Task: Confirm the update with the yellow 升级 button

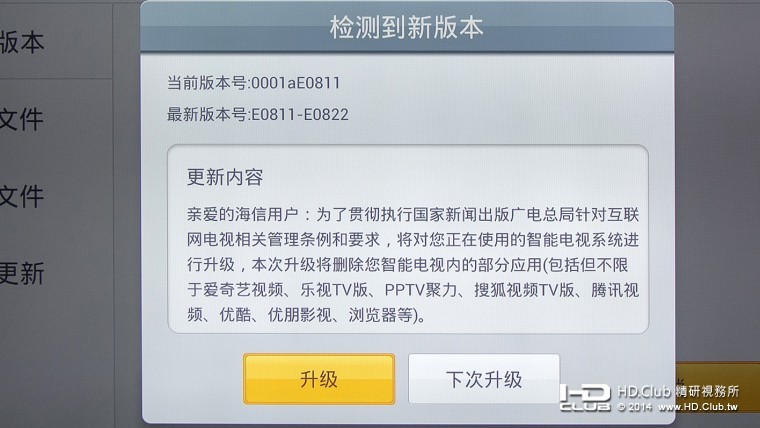Action: (x=319, y=379)
